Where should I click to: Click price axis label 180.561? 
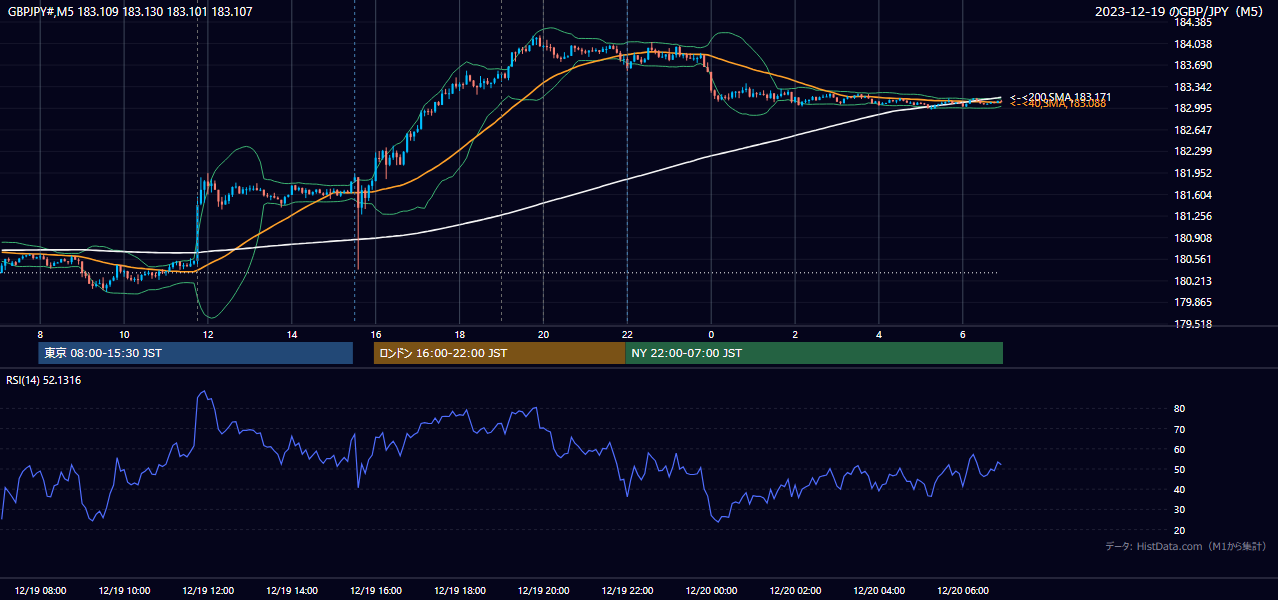(x=1192, y=259)
